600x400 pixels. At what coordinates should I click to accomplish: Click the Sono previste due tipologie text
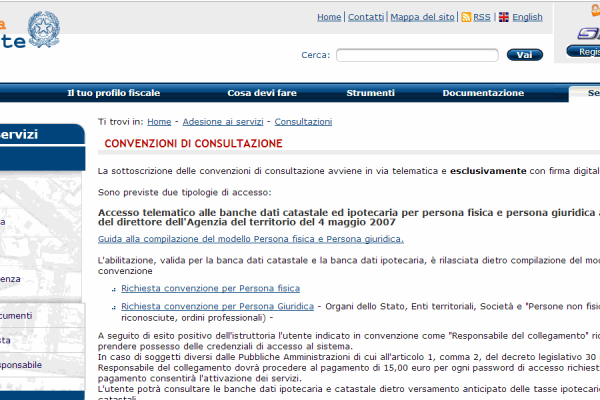184,193
